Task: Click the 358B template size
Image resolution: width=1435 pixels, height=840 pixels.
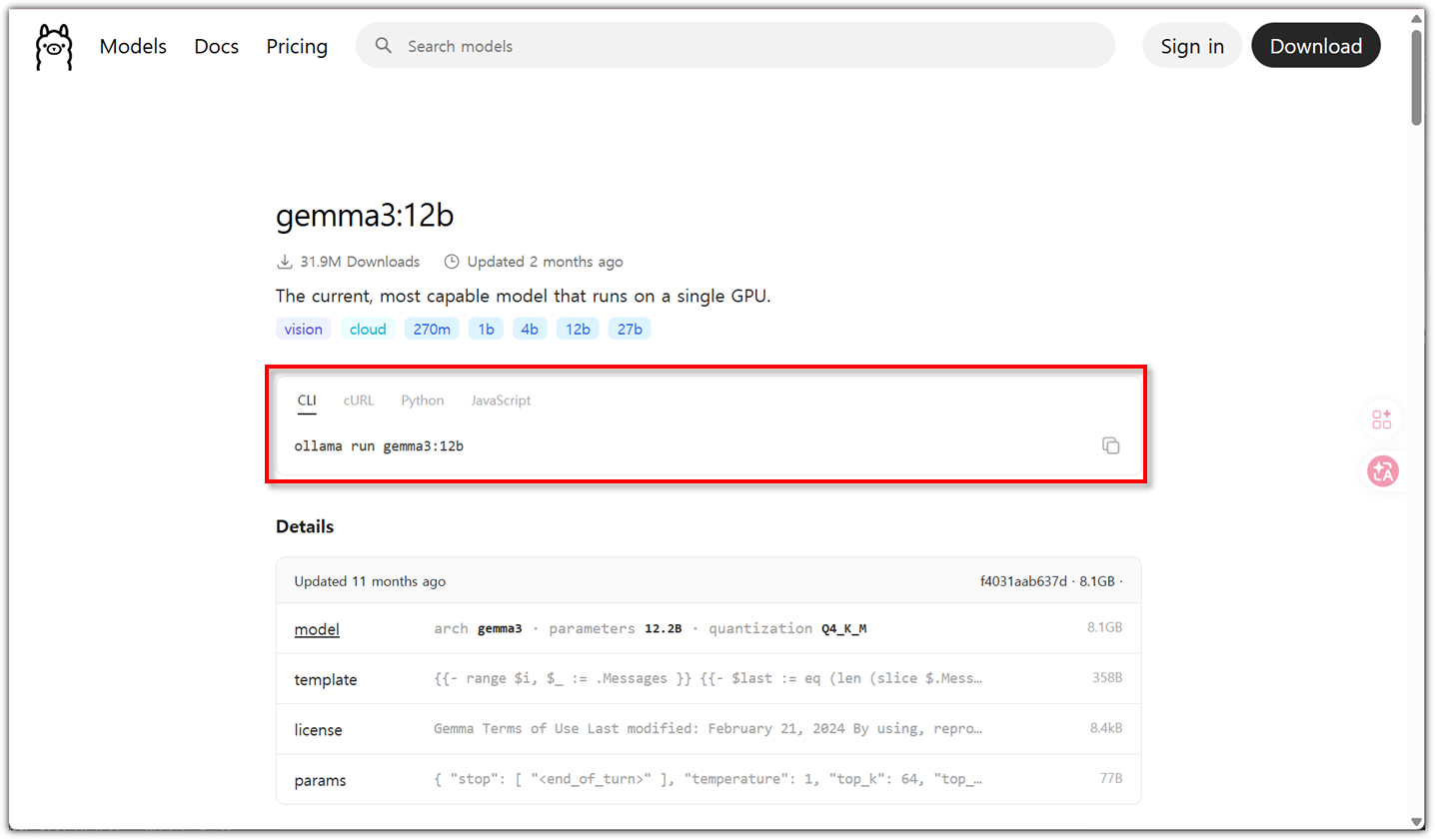Action: point(1107,677)
